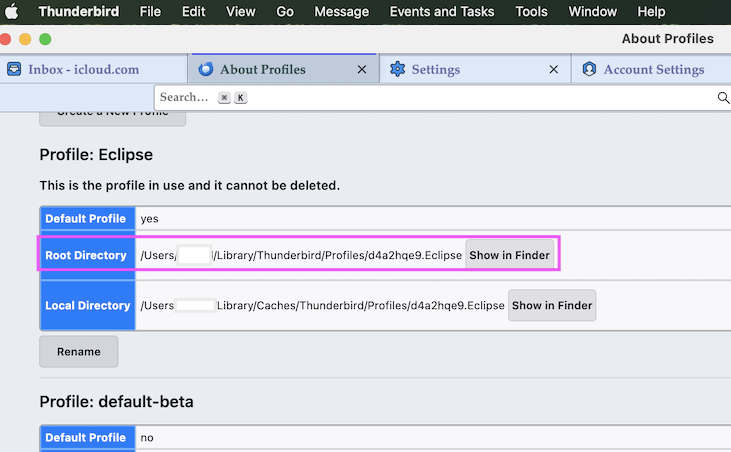Click the Settings tab gear icon
The width and height of the screenshot is (731, 452).
(397, 70)
